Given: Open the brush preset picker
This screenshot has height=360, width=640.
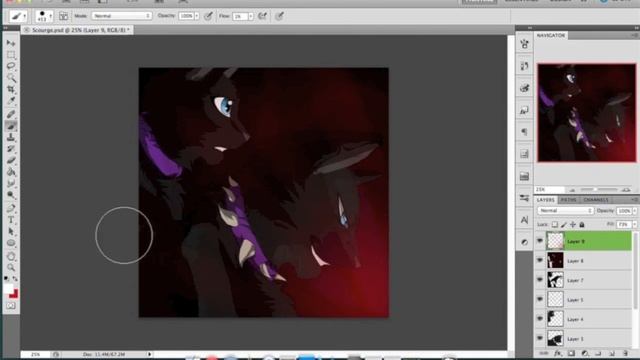Looking at the screenshot, I should pyautogui.click(x=44, y=16).
